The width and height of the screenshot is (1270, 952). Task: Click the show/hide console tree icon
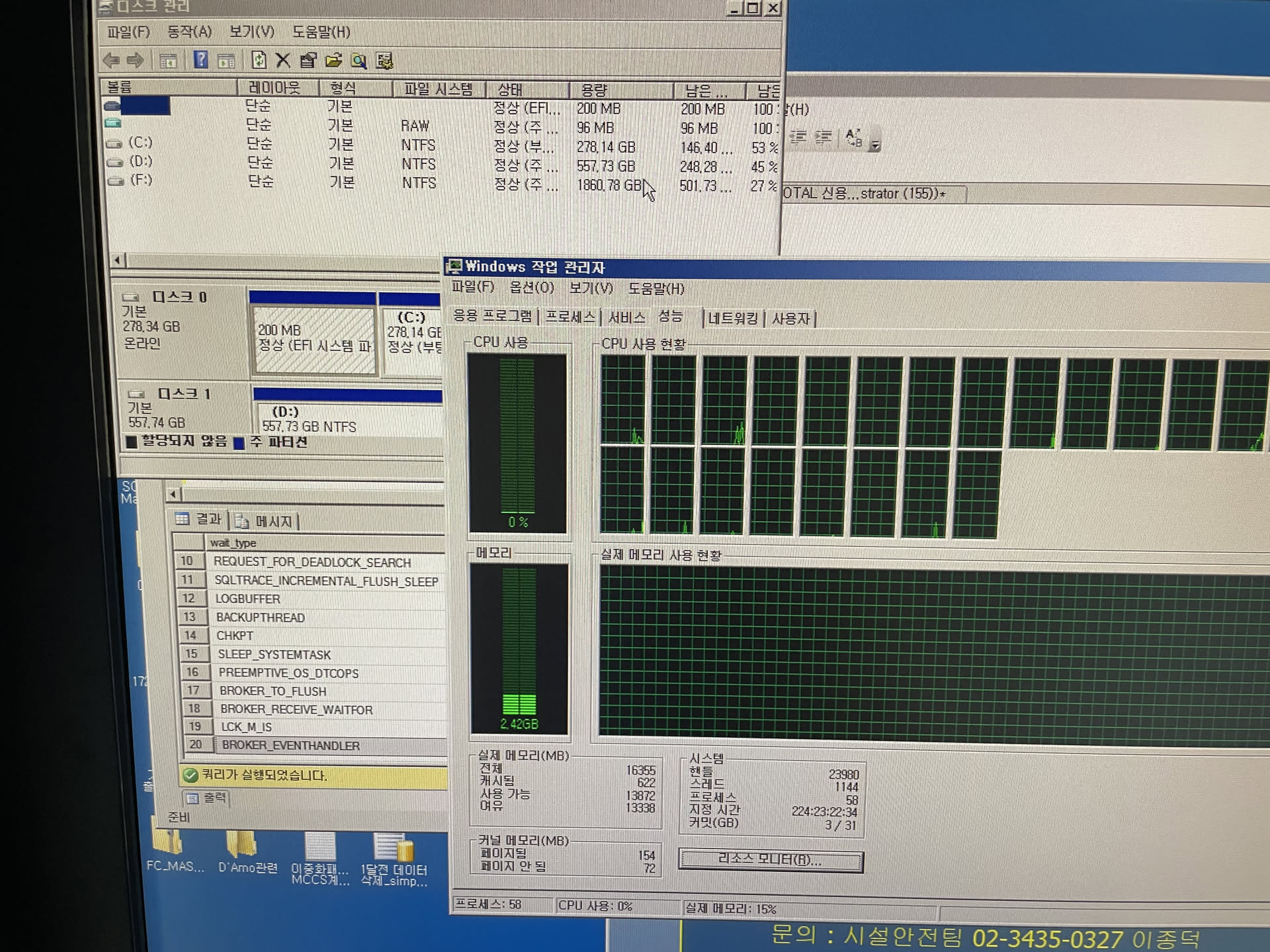click(x=168, y=61)
